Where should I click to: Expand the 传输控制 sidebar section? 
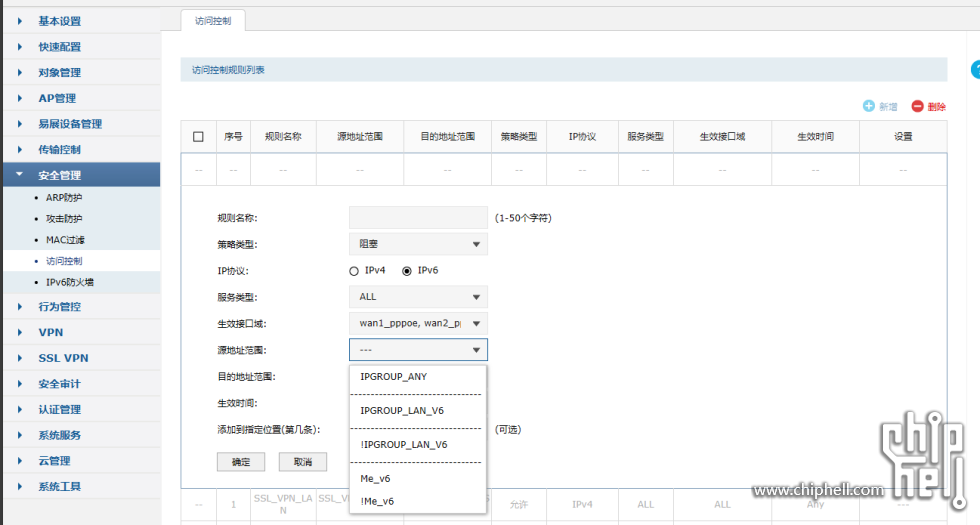click(x=81, y=149)
